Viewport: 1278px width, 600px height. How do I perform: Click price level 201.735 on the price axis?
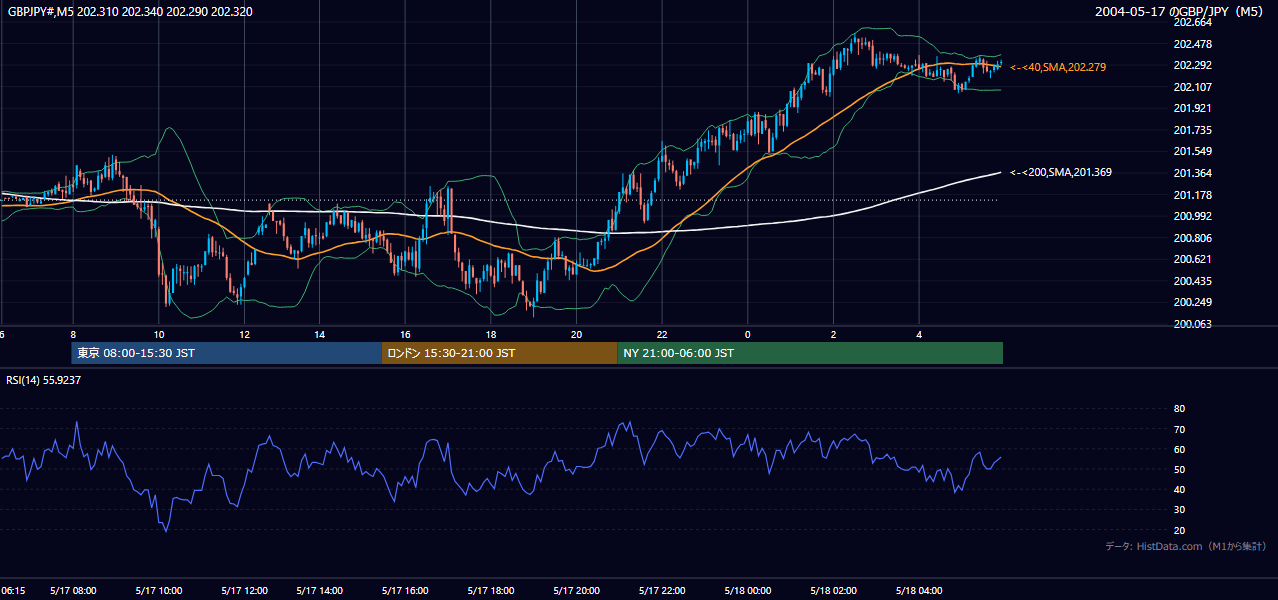click(x=1192, y=130)
